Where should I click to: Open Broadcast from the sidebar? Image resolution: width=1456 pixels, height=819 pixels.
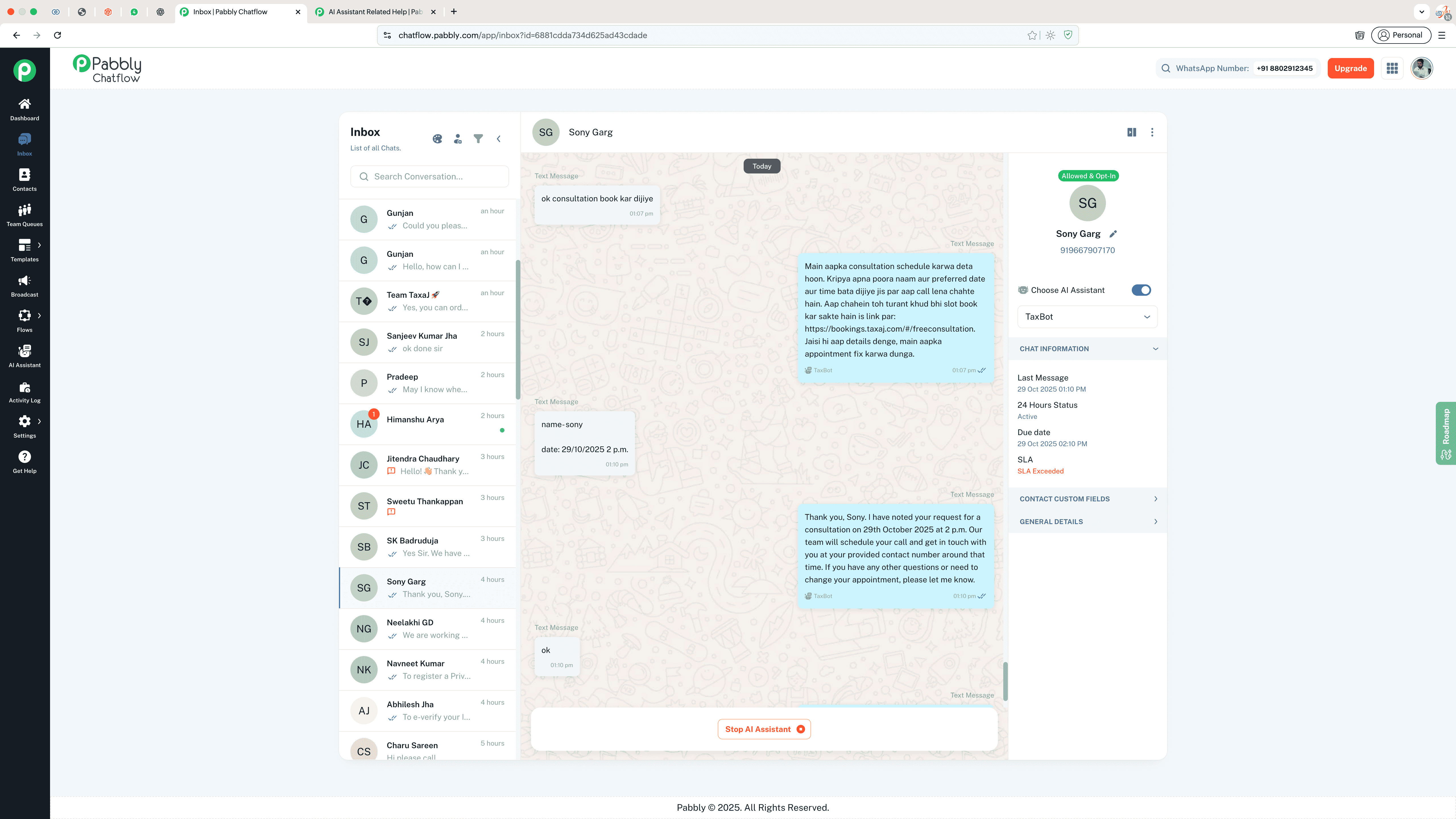pyautogui.click(x=24, y=286)
